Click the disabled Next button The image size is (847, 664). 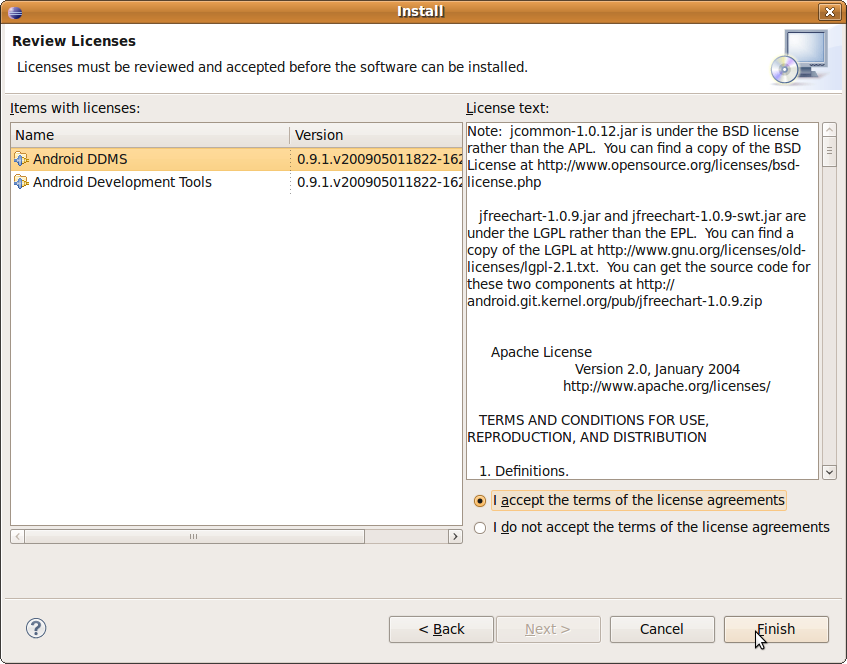pyautogui.click(x=548, y=629)
